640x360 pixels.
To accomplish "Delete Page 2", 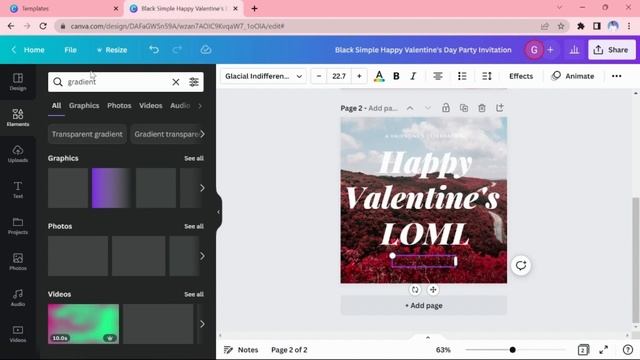I will 482,108.
